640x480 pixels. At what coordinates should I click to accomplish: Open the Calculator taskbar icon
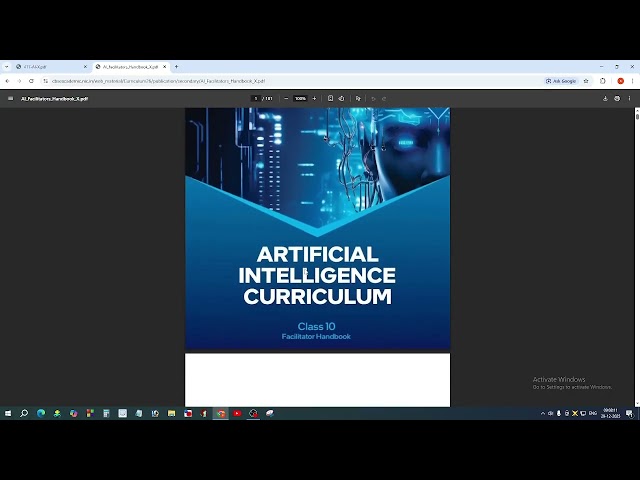coord(106,413)
